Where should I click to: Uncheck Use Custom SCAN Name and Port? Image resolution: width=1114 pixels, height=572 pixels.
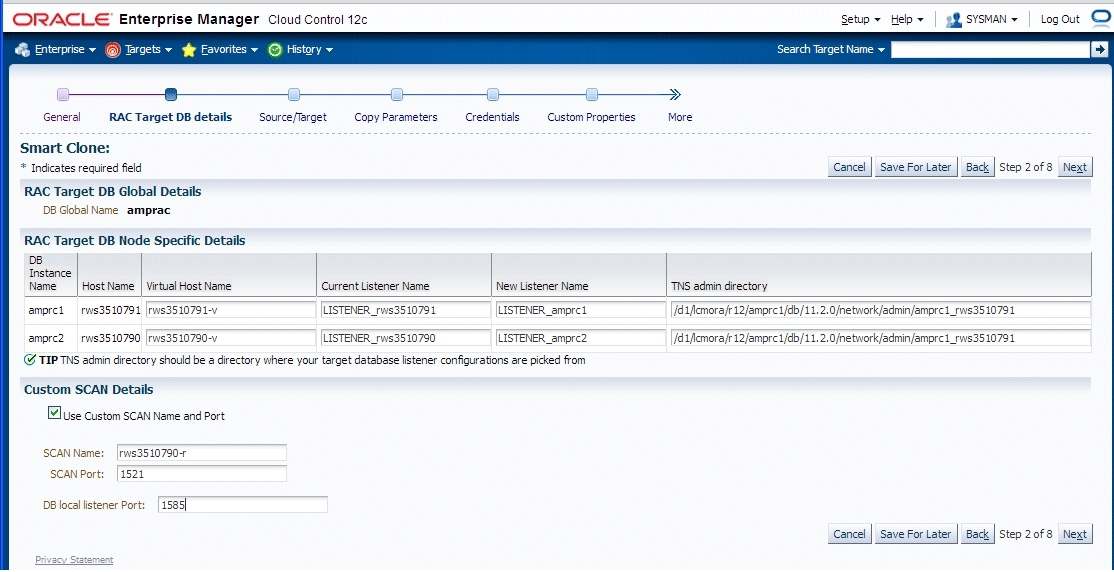click(x=54, y=413)
